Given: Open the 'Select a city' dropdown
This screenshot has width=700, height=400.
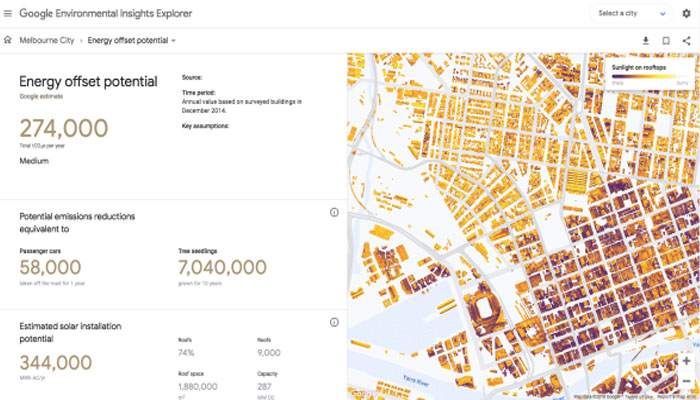Looking at the screenshot, I should click(632, 14).
